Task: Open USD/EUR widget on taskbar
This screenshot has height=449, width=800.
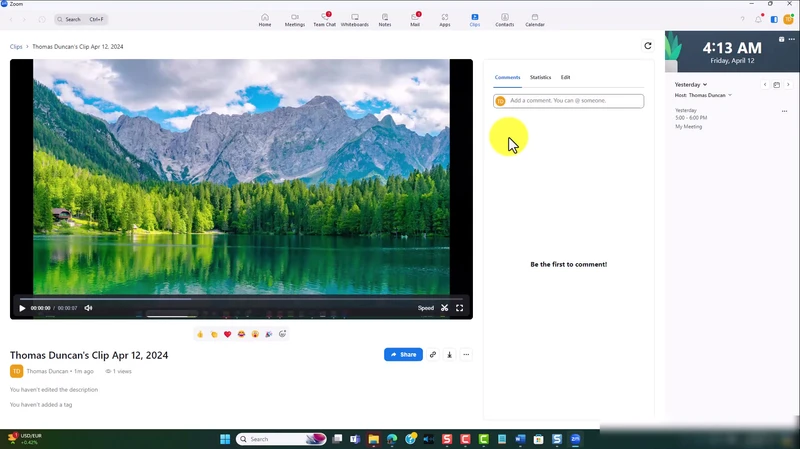Action: pos(24,439)
